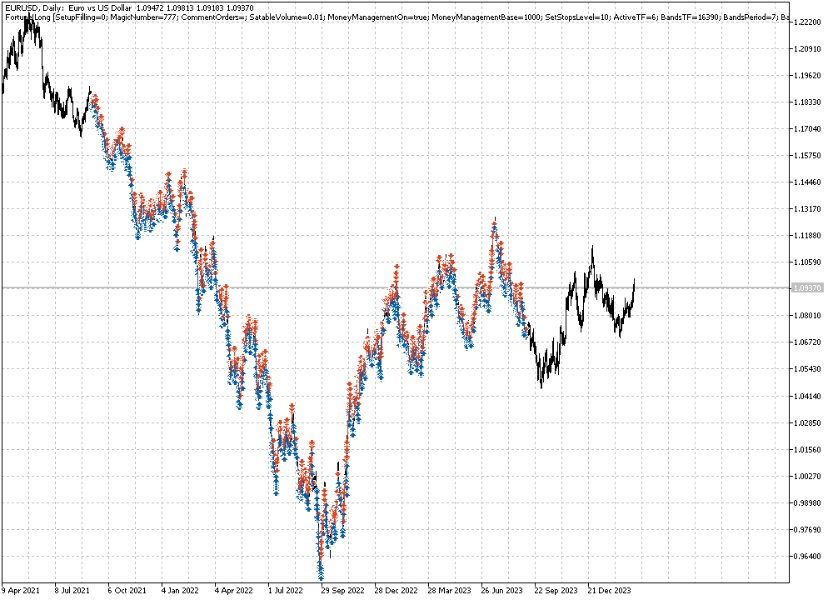Click the lowest blue trade marker on chart

321,575
